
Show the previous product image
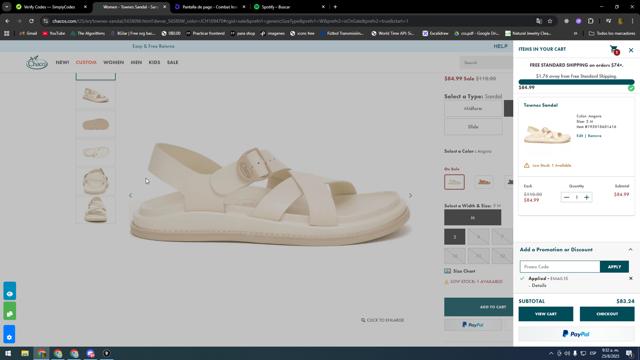pos(131,196)
